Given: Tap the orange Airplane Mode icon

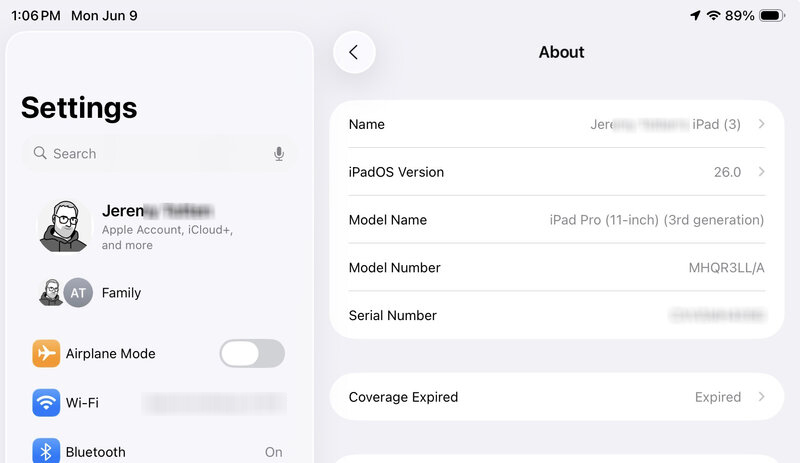Looking at the screenshot, I should [46, 353].
